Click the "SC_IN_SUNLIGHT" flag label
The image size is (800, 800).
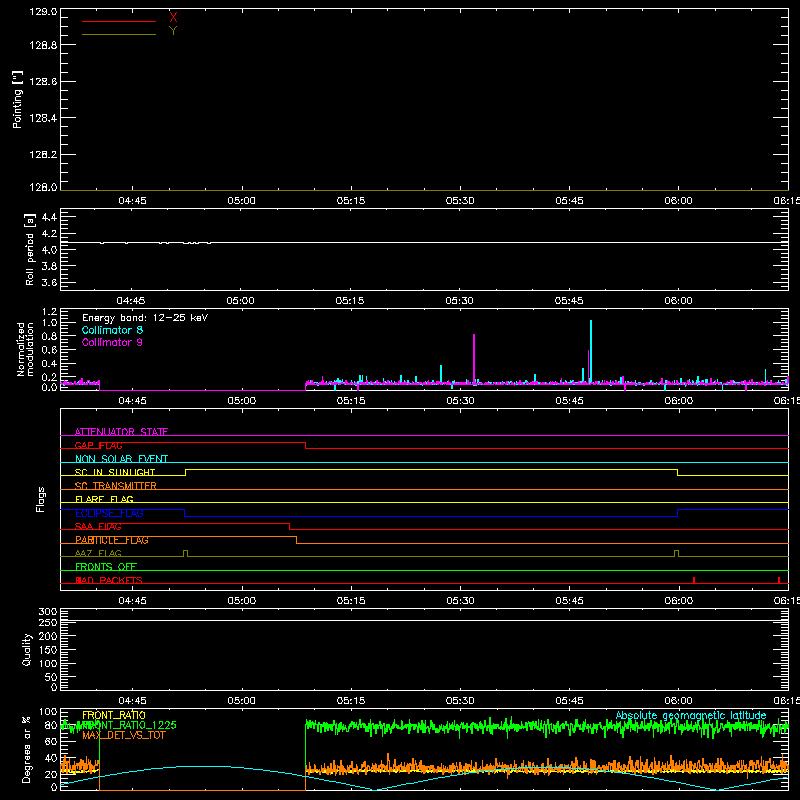coord(115,472)
